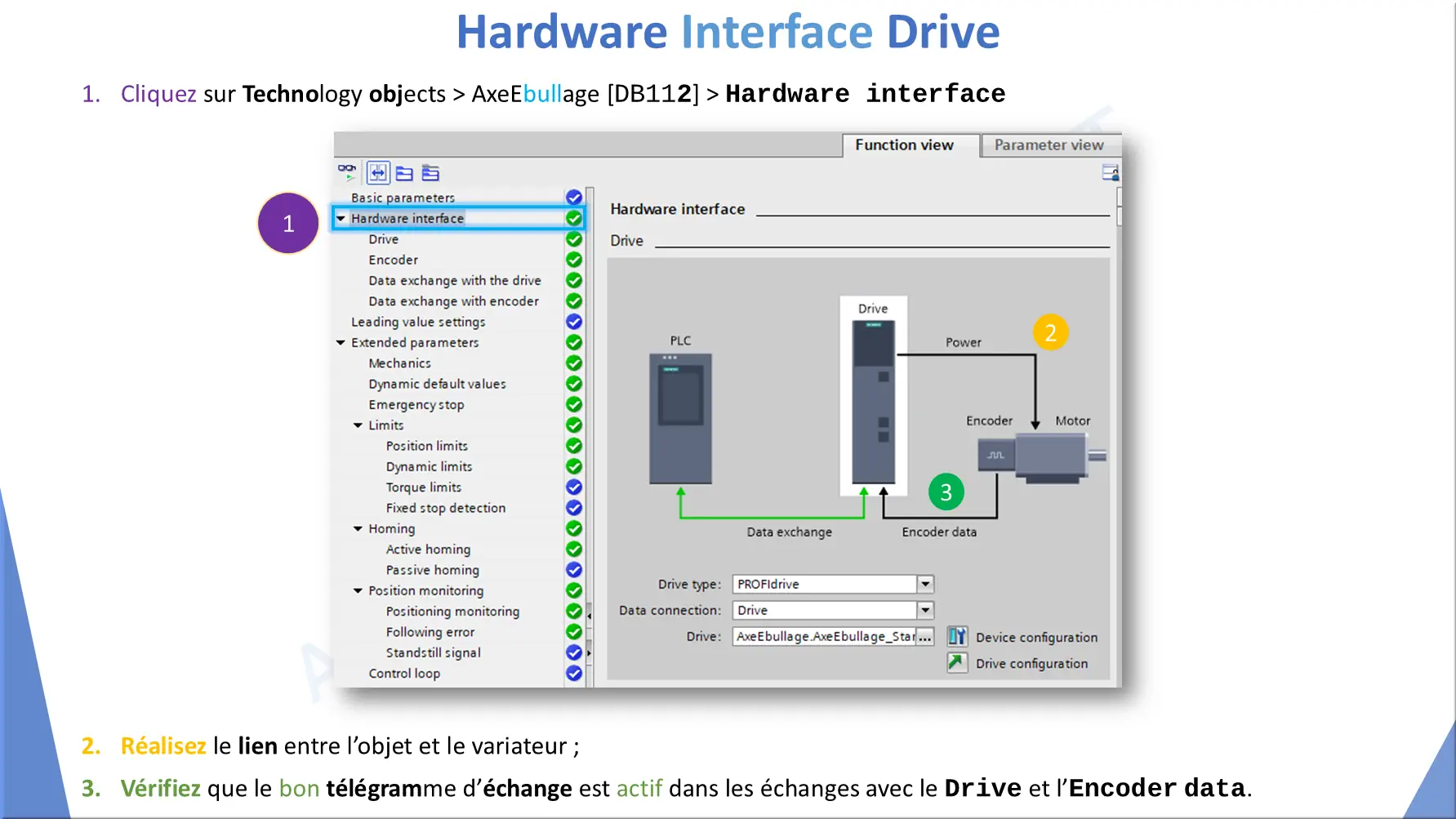Select Data exchange with the drive item
Viewport: 1456px width, 819px height.
pyautogui.click(x=454, y=281)
